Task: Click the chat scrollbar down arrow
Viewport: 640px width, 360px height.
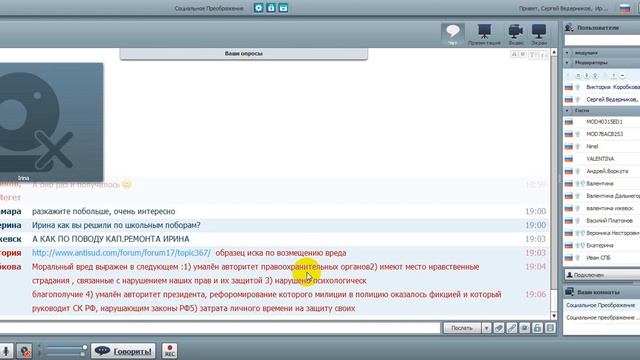Action: coord(554,316)
